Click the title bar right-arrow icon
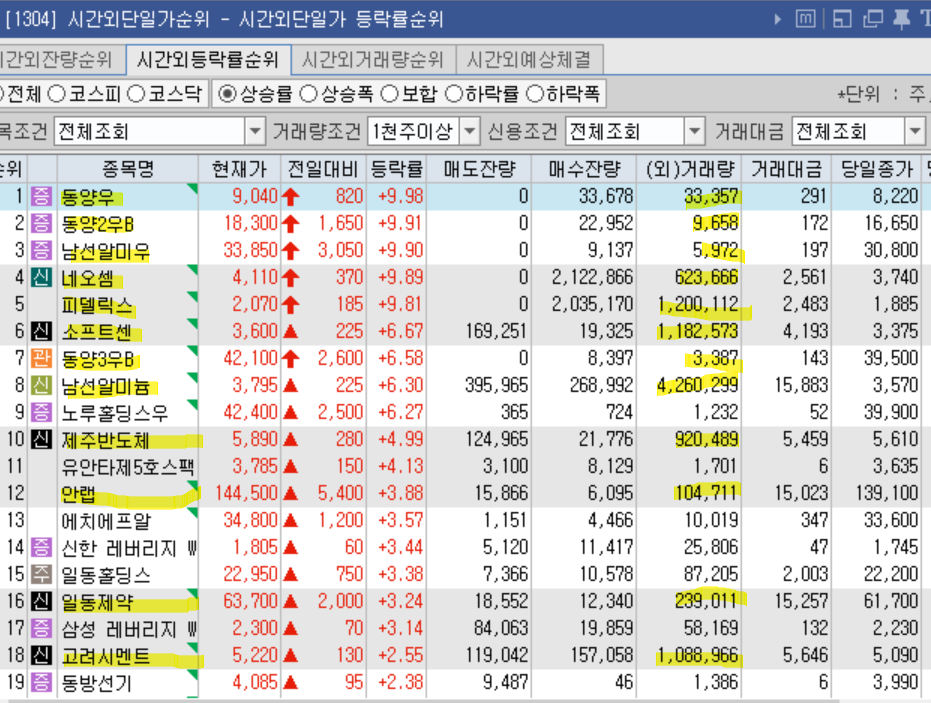This screenshot has height=703, width=931. coord(778,20)
